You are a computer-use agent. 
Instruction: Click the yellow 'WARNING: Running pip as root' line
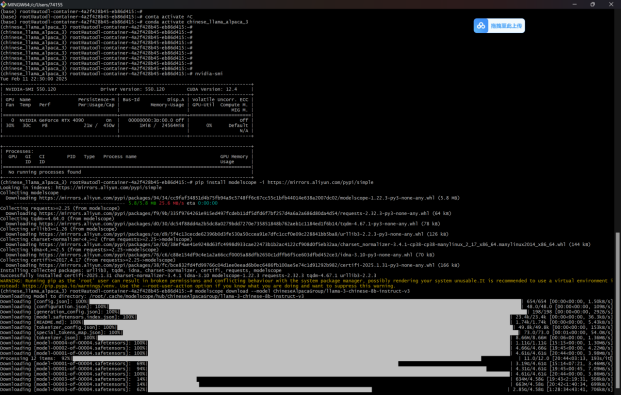coord(306,281)
